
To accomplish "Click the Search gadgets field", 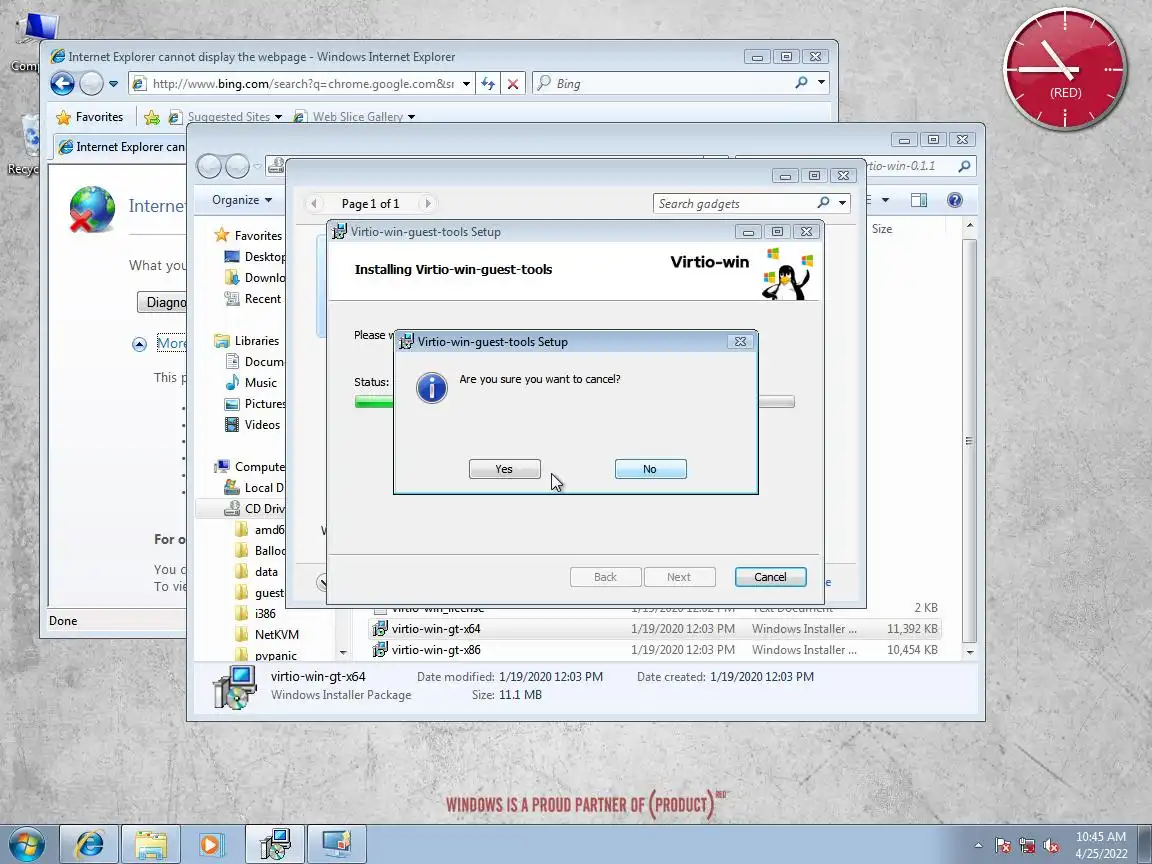I will [x=735, y=204].
